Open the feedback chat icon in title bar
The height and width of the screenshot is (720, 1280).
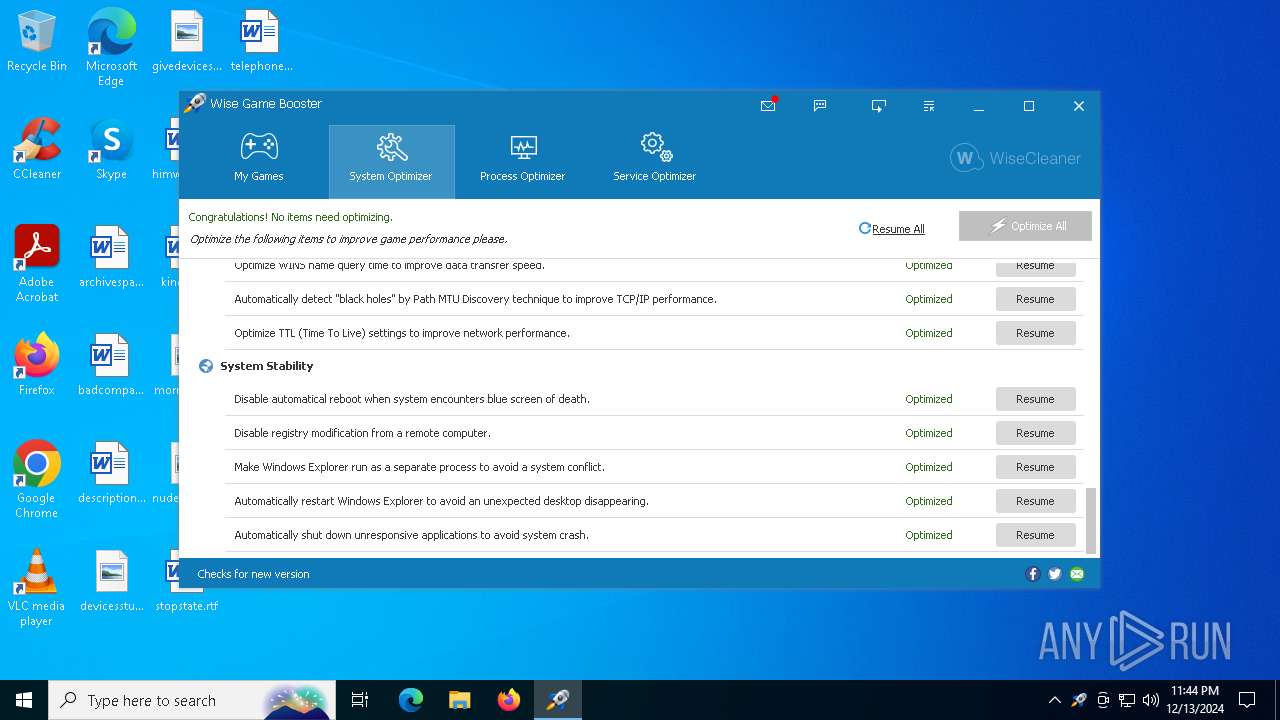[820, 106]
